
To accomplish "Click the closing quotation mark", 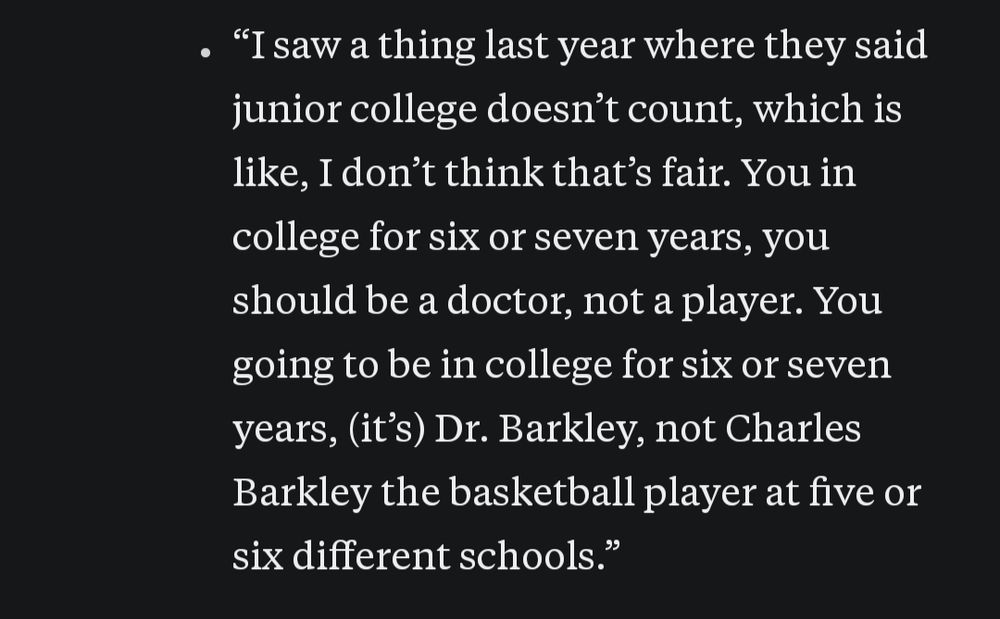I will click(x=612, y=546).
